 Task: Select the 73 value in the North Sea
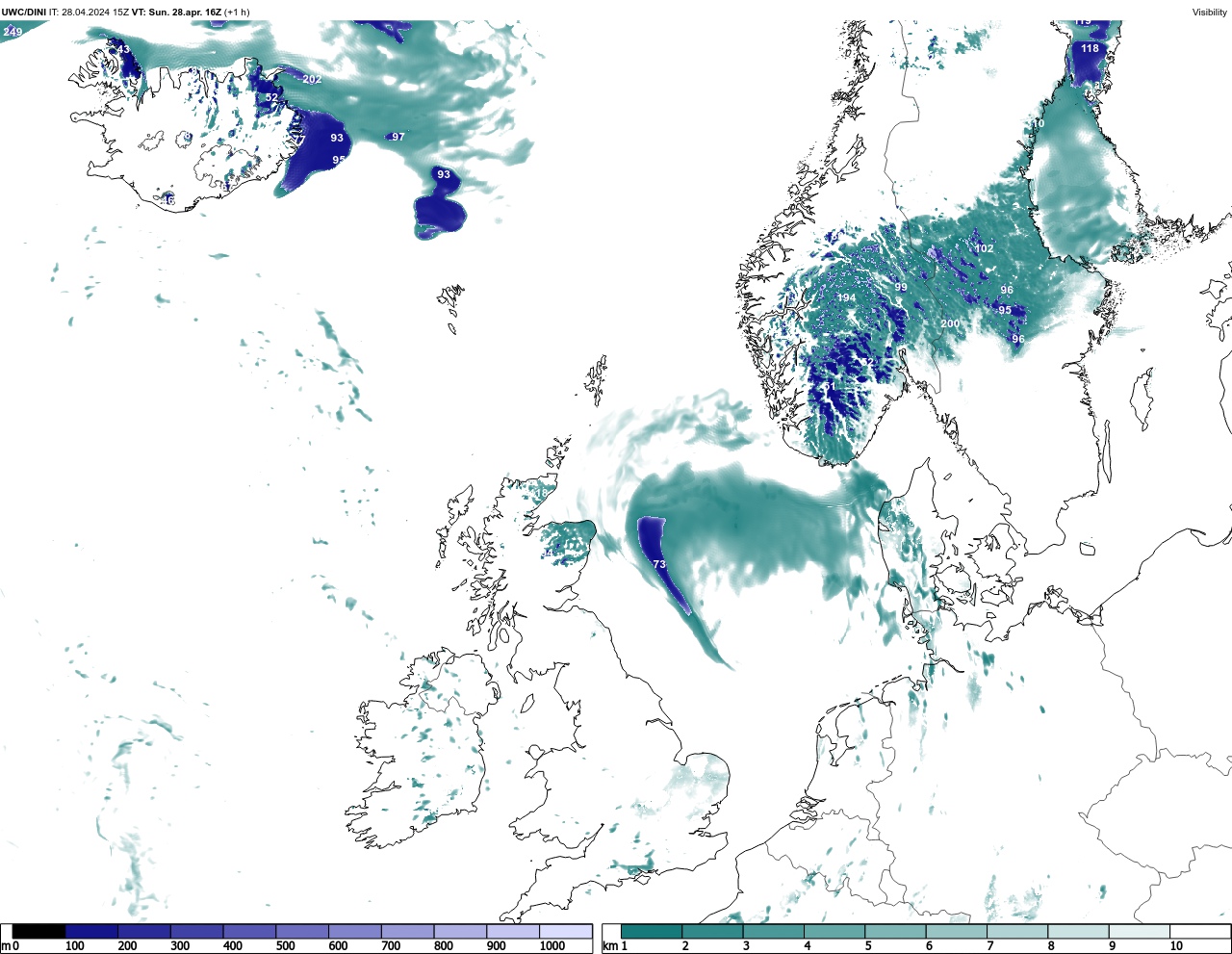tap(659, 564)
